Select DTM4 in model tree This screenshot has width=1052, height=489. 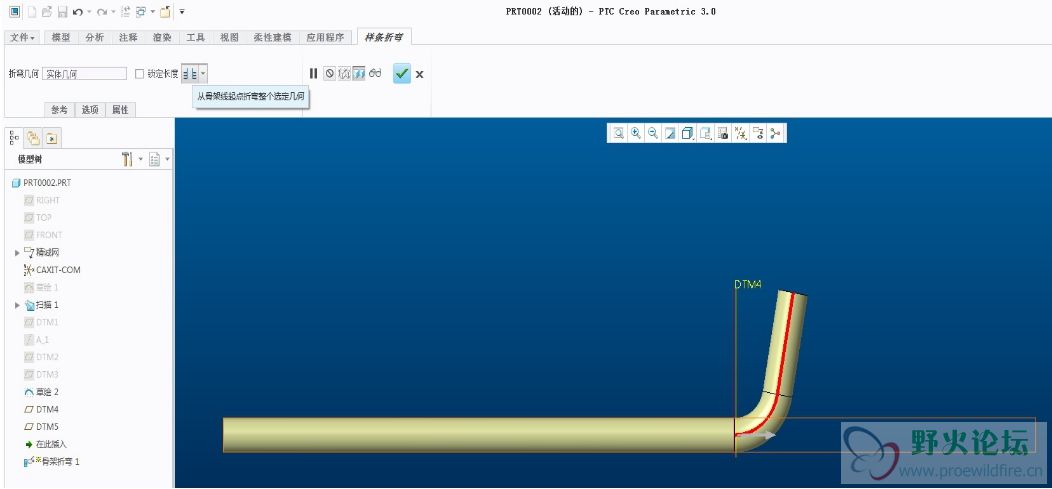pos(42,409)
